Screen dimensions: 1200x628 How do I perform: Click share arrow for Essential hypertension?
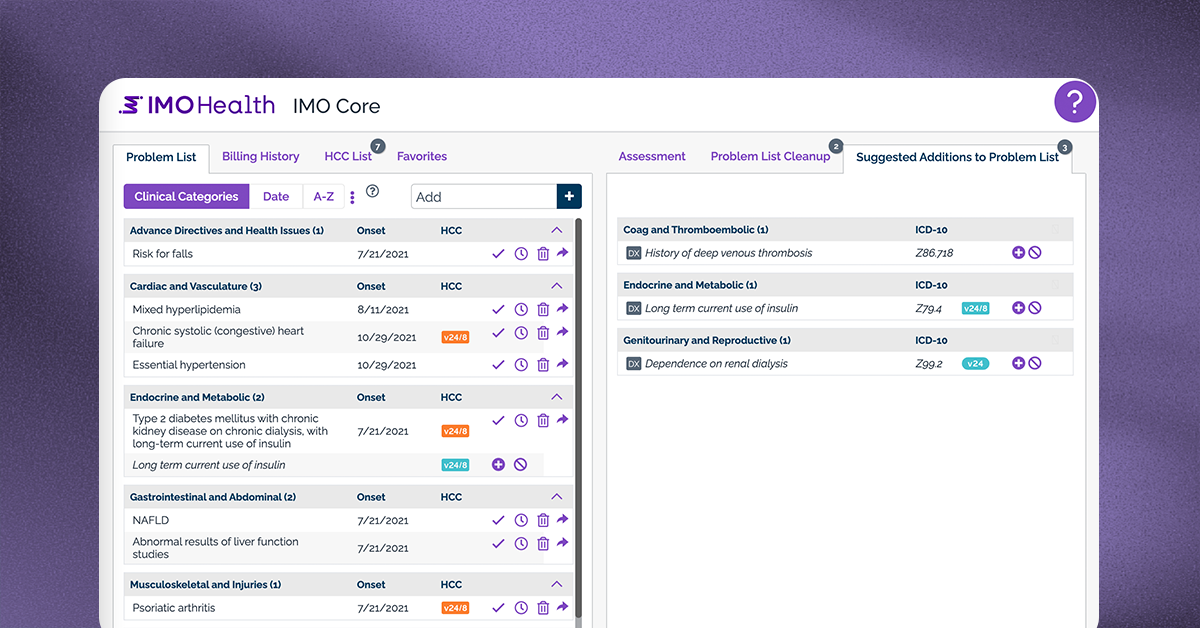[x=562, y=364]
